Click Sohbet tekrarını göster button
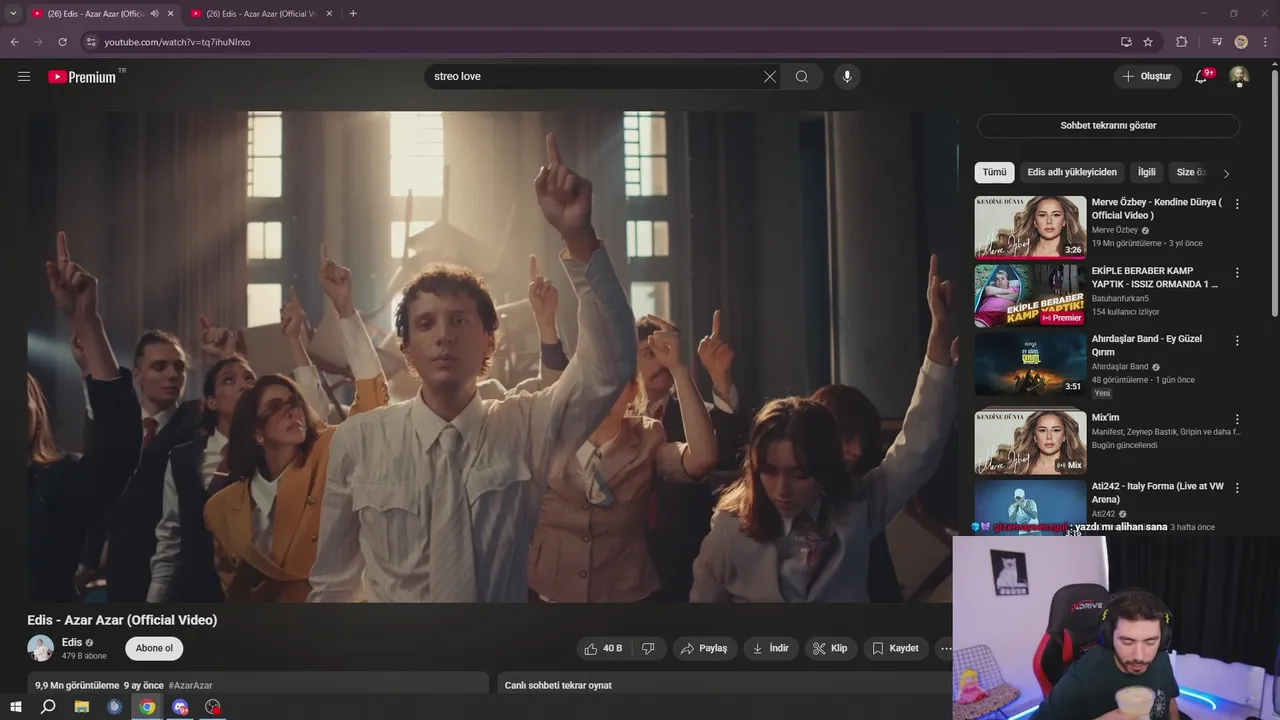 click(x=1108, y=126)
